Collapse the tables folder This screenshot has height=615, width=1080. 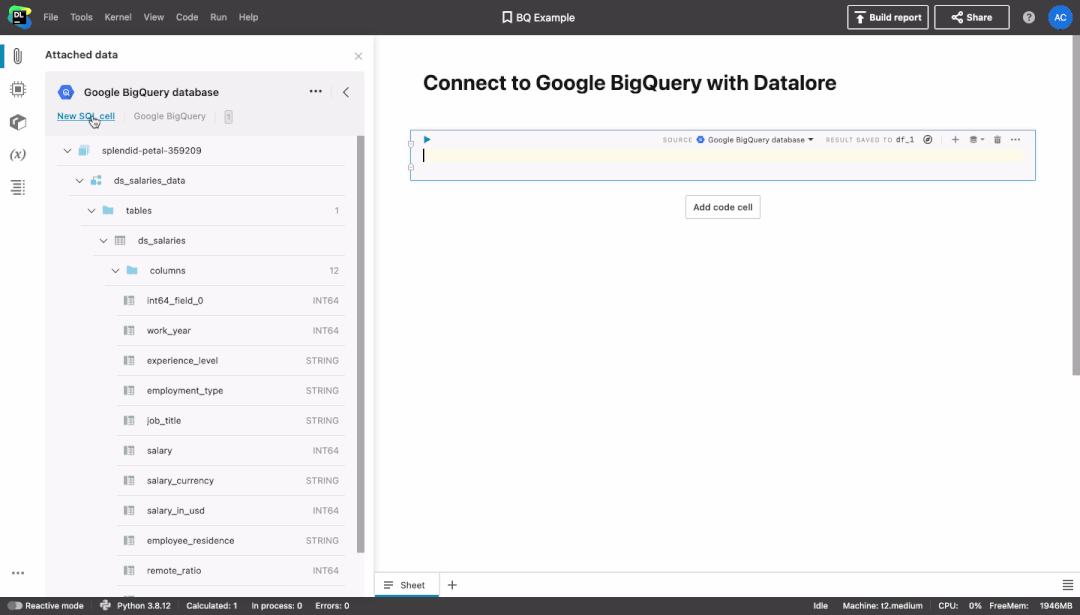(x=92, y=211)
